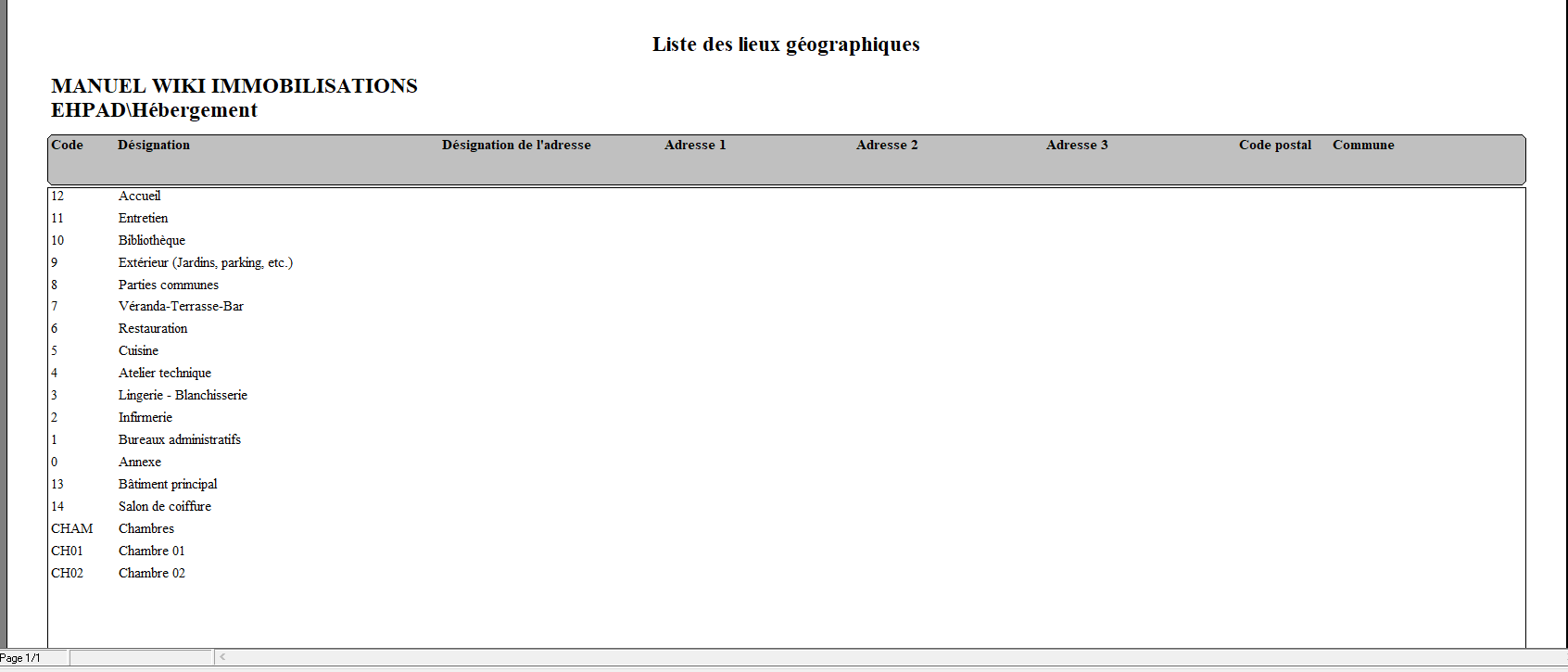The height and width of the screenshot is (672, 1568).
Task: Click the Code column header
Action: (67, 145)
